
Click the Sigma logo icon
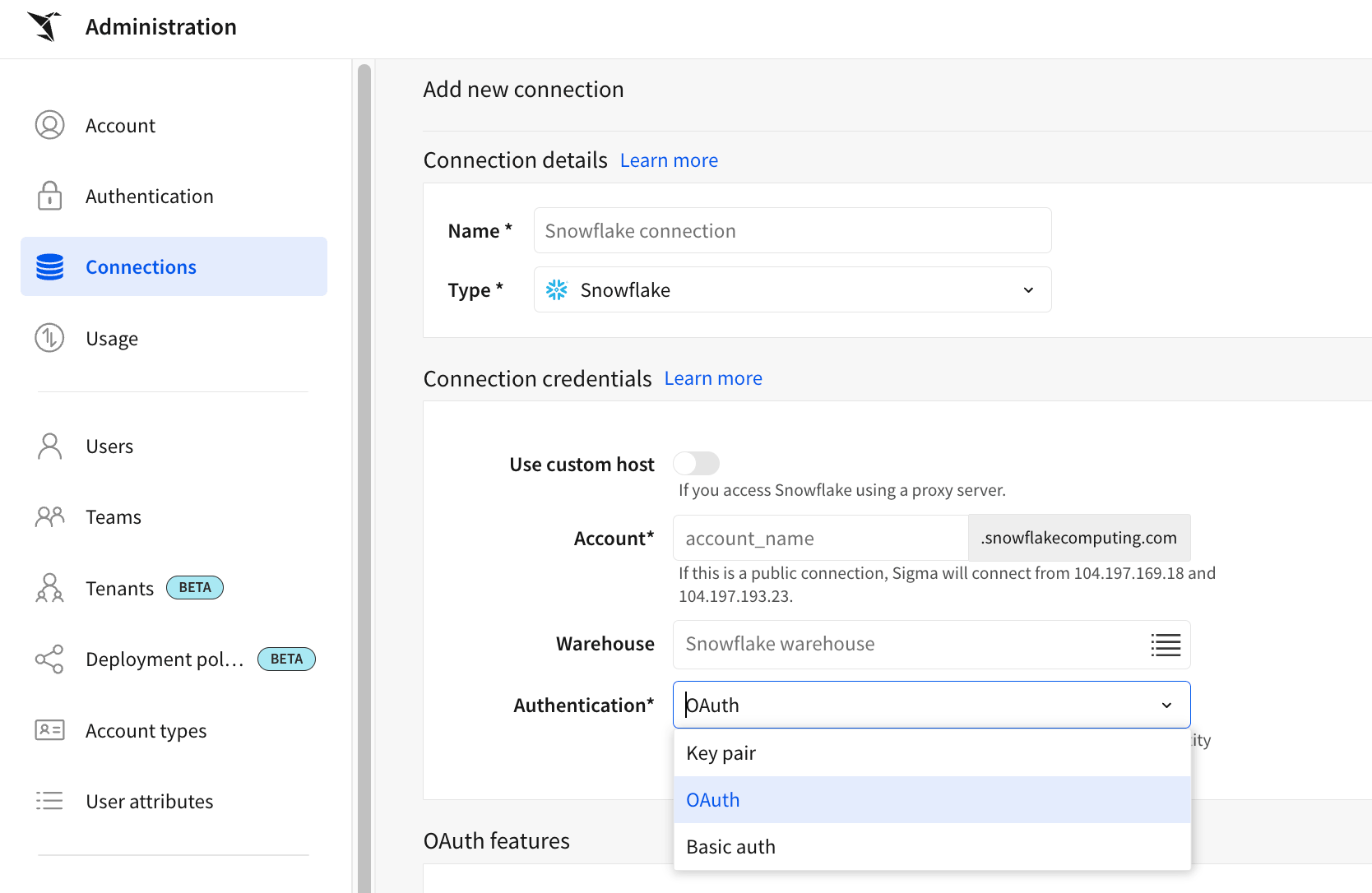[45, 26]
